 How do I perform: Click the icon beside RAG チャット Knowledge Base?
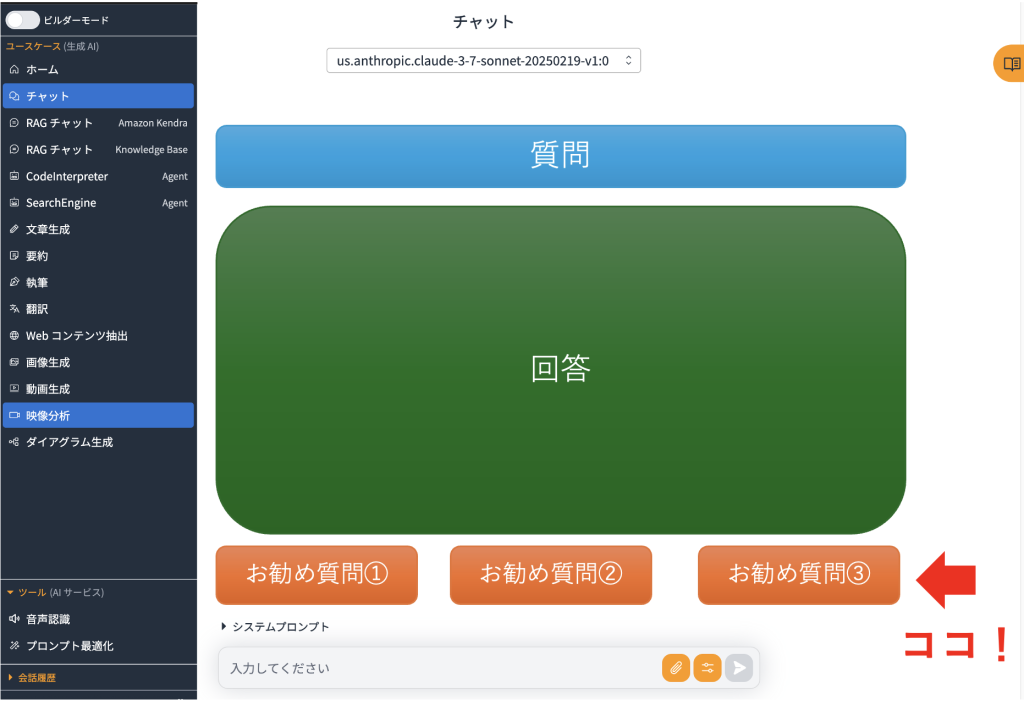[x=14, y=149]
